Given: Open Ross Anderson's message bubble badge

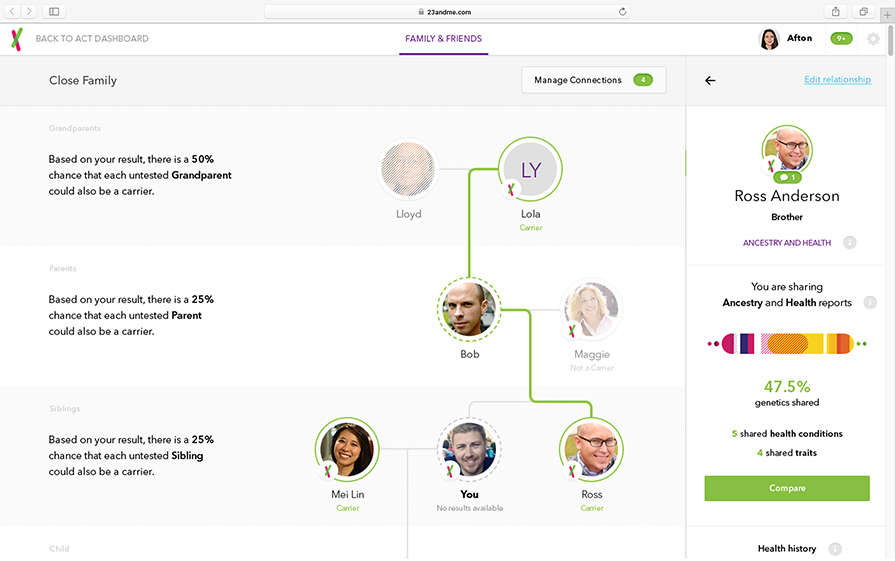Looking at the screenshot, I should click(787, 177).
